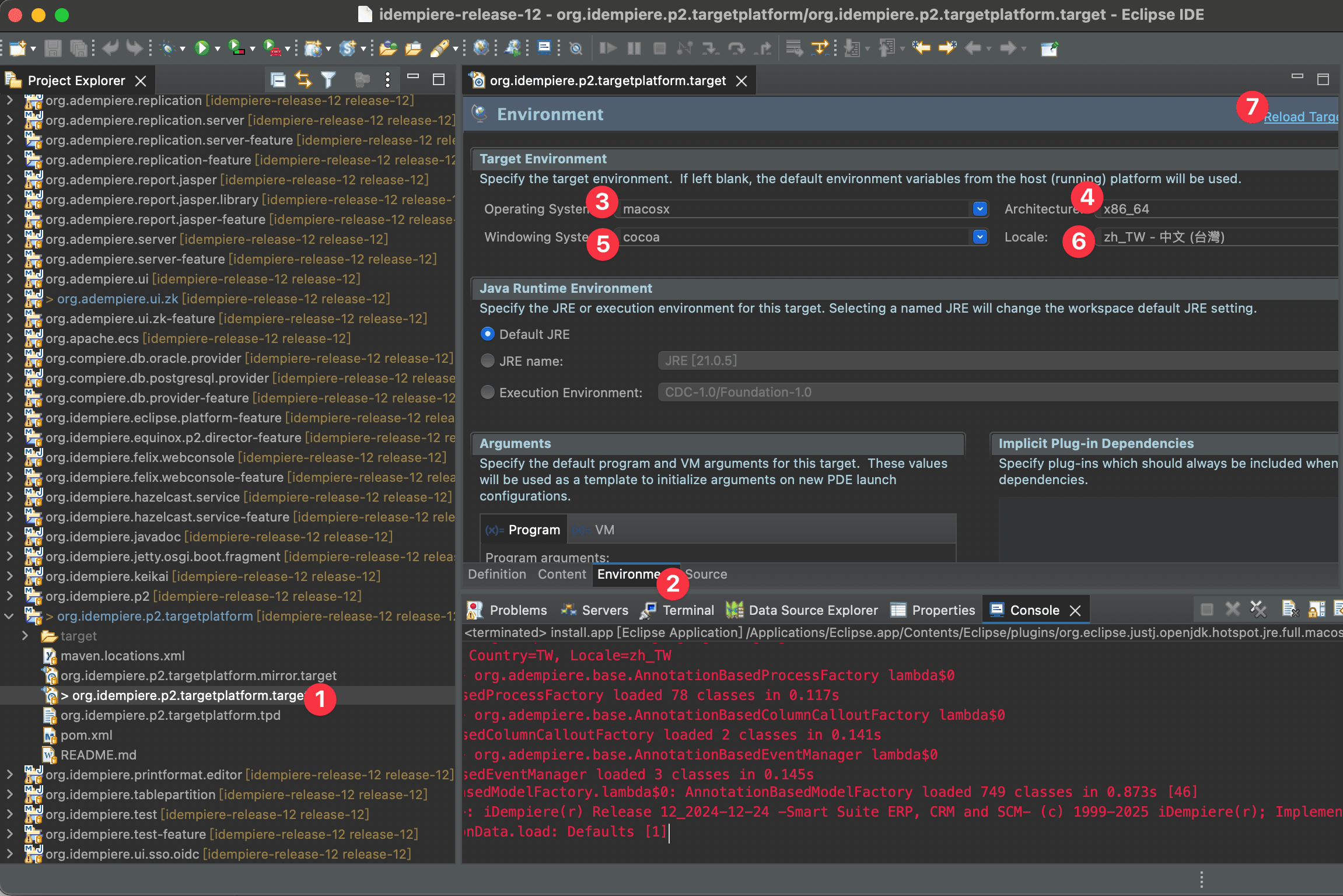Close the org.idempiere.p2.targetplatform.target editor tab
Image resolution: width=1343 pixels, height=896 pixels.
(742, 81)
